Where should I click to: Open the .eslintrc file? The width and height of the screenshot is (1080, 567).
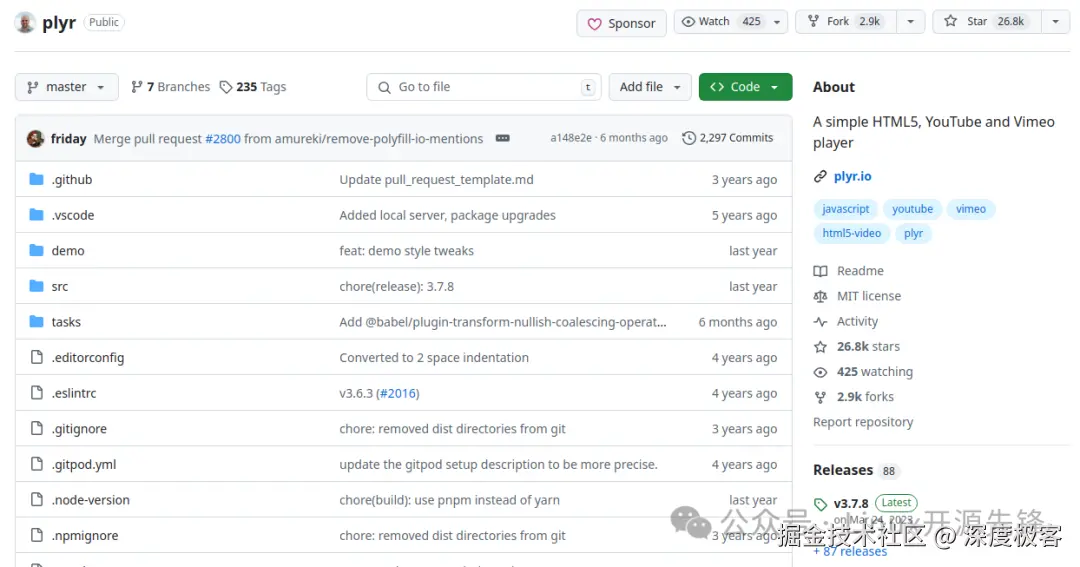[x=74, y=393]
